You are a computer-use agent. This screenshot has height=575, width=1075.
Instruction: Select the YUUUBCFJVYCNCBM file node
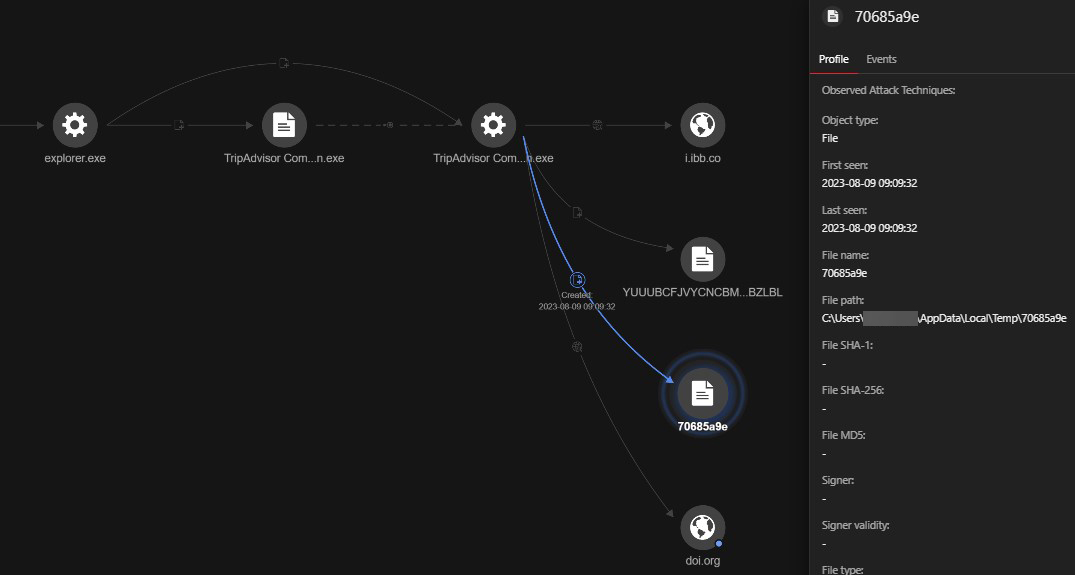coord(702,260)
